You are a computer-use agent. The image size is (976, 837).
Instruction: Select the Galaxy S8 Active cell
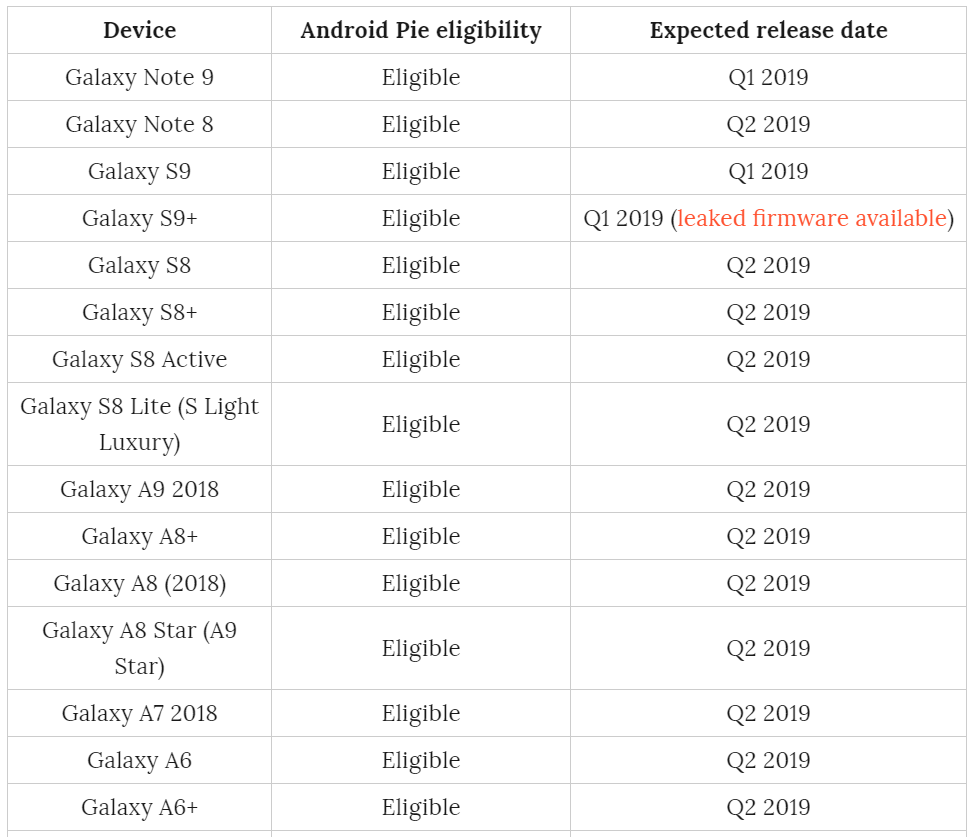(x=139, y=359)
